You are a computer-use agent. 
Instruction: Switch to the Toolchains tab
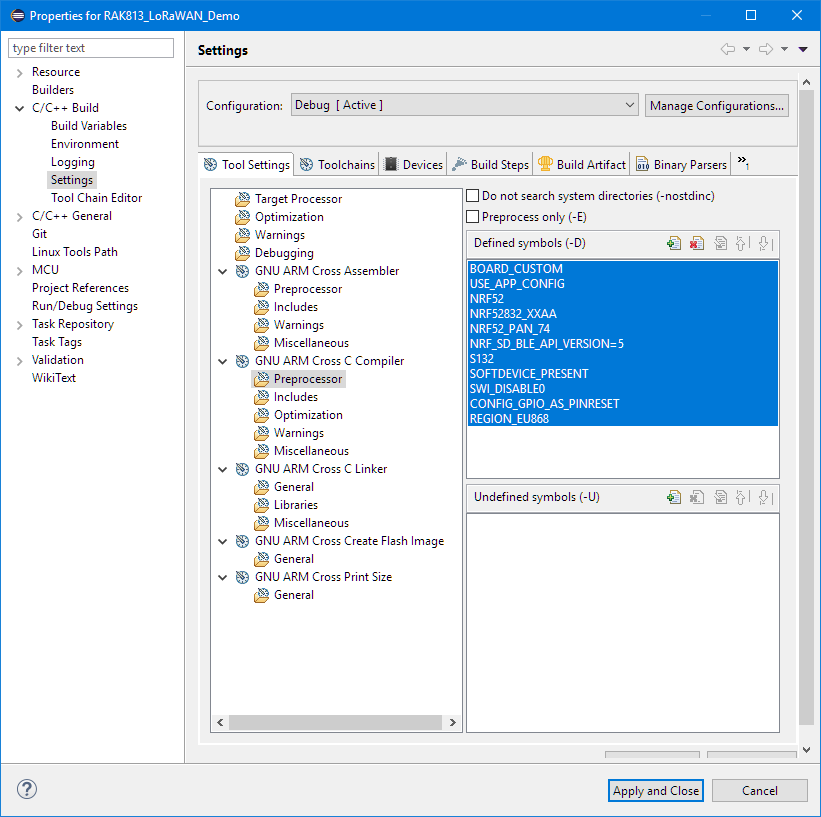click(x=338, y=165)
